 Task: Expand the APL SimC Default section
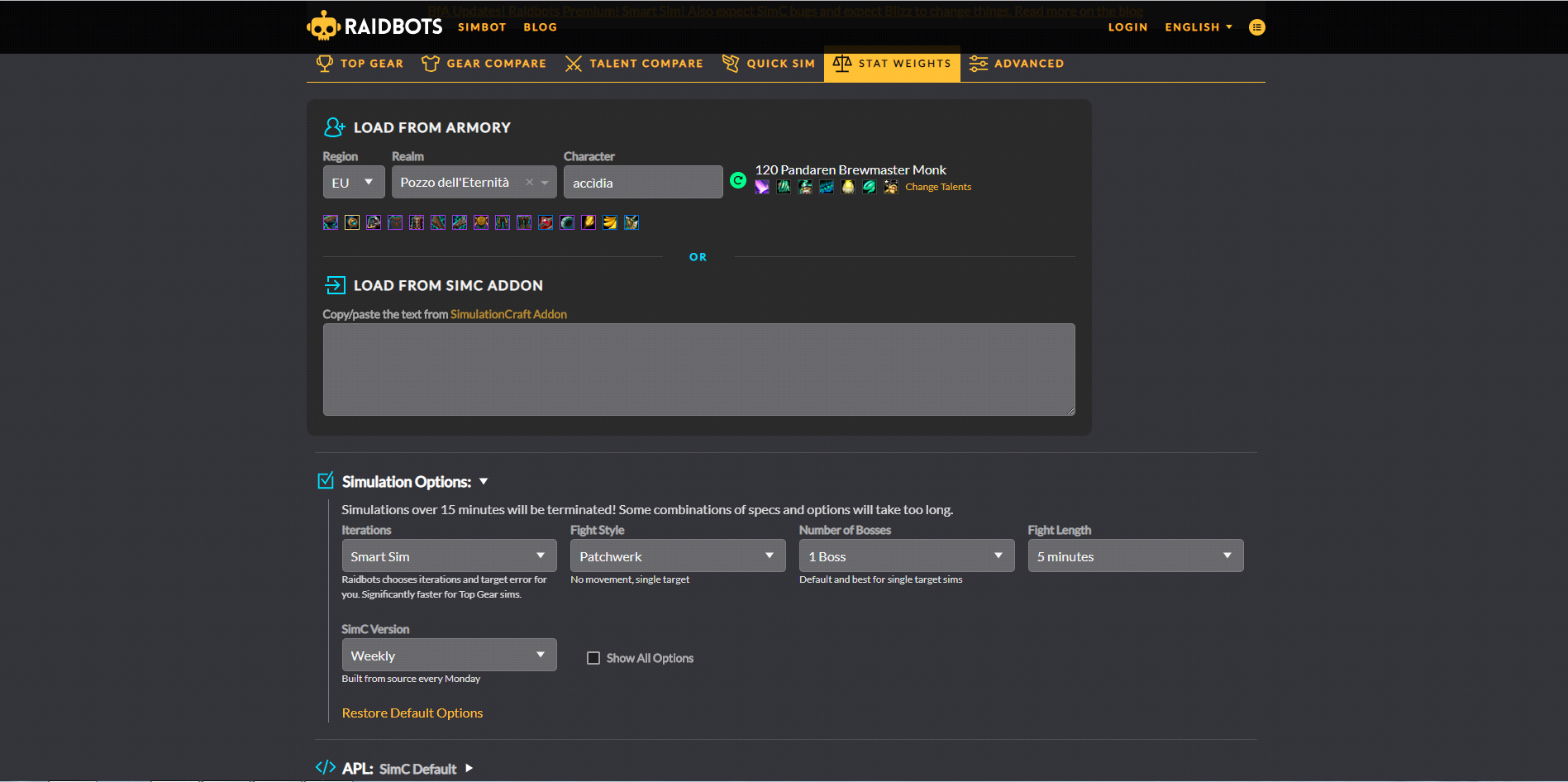pos(469,768)
